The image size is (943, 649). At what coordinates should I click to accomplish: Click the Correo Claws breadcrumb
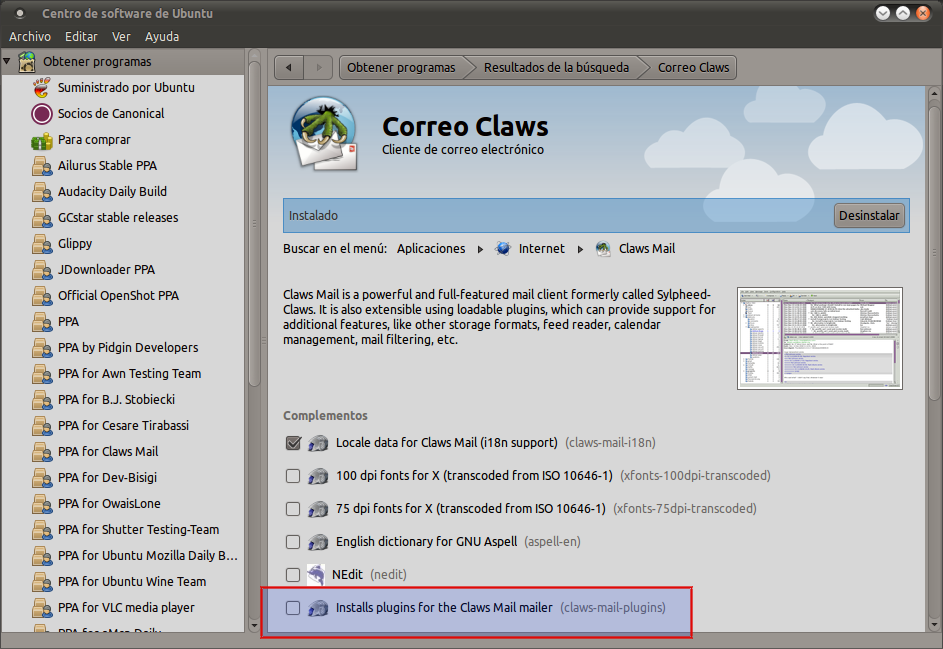(693, 67)
